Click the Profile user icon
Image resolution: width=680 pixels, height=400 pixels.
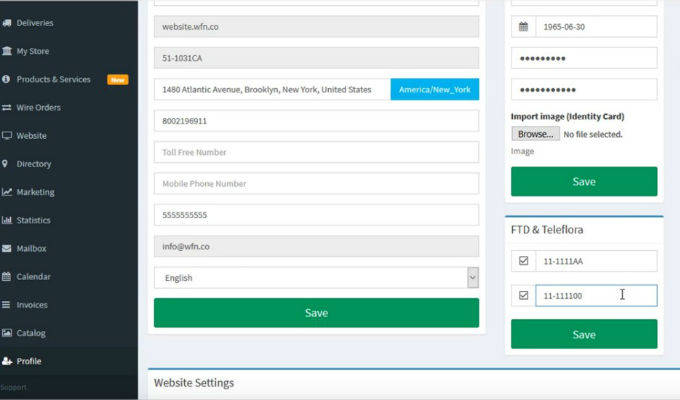[7, 361]
